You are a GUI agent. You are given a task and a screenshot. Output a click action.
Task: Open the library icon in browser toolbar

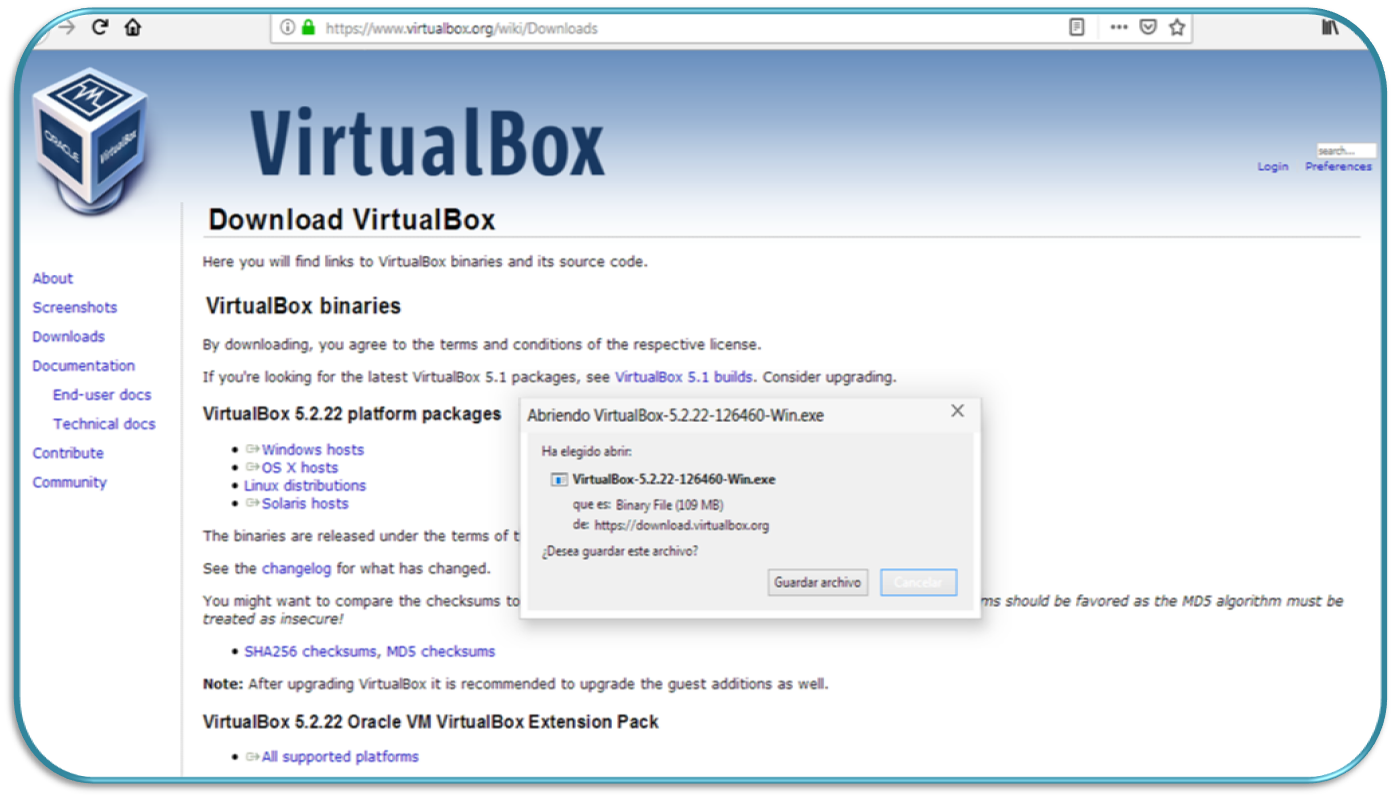[1329, 28]
